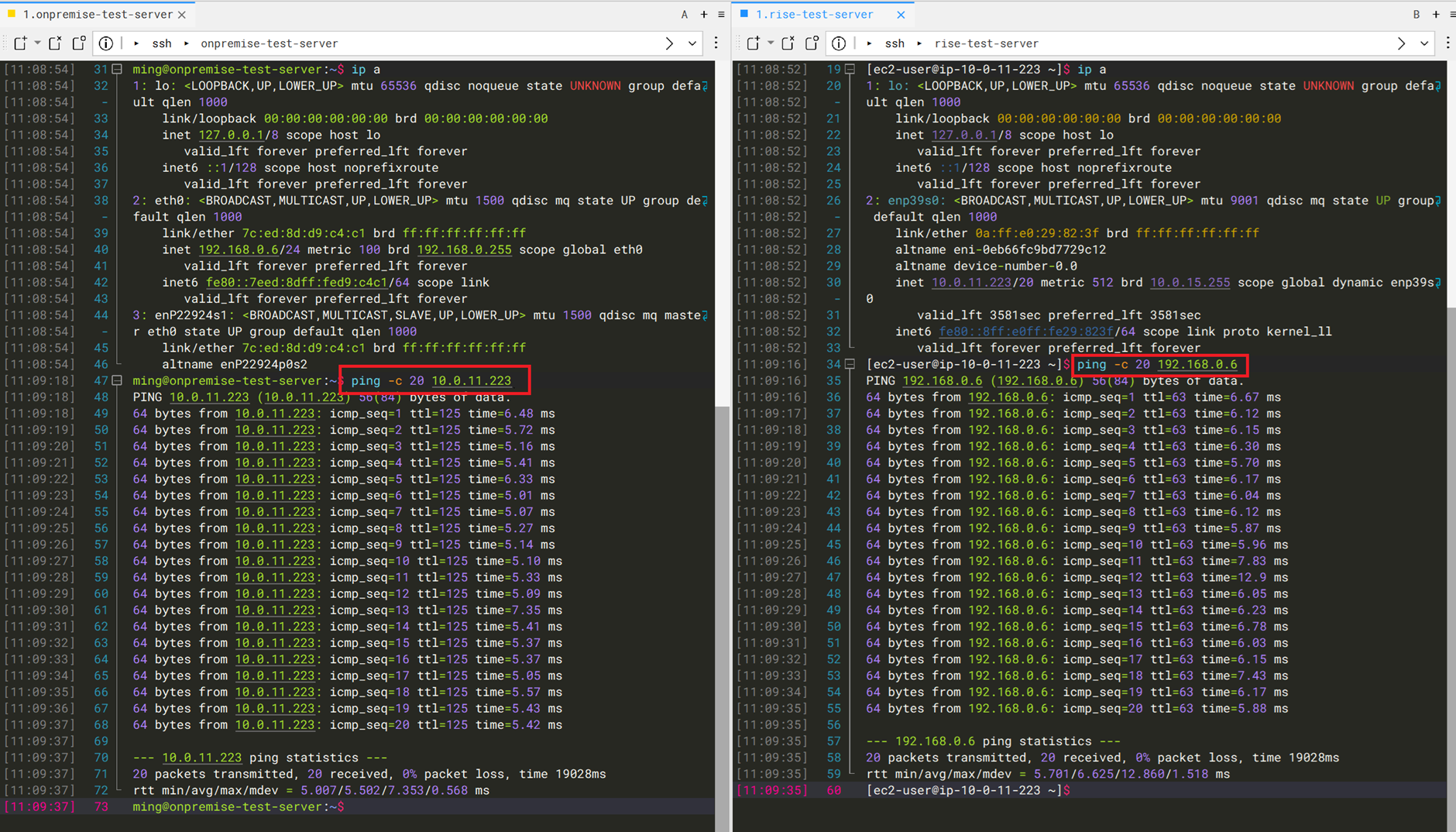This screenshot has height=832, width=1456.
Task: Open 10.0.11.223 link on left icmp_seq=20 line
Action: [275, 725]
